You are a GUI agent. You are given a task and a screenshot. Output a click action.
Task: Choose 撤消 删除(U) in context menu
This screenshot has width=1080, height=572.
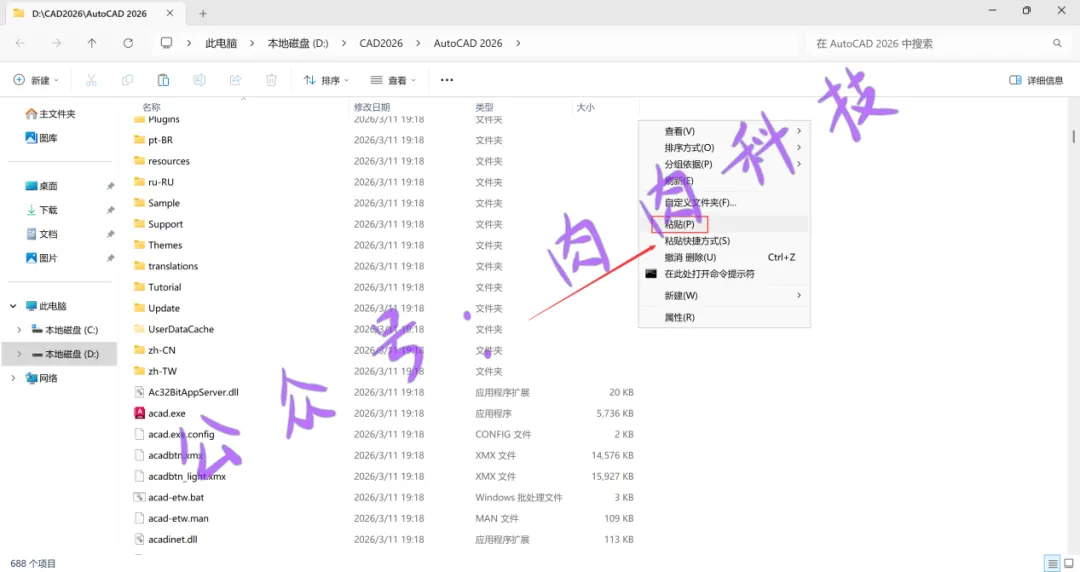[725, 257]
